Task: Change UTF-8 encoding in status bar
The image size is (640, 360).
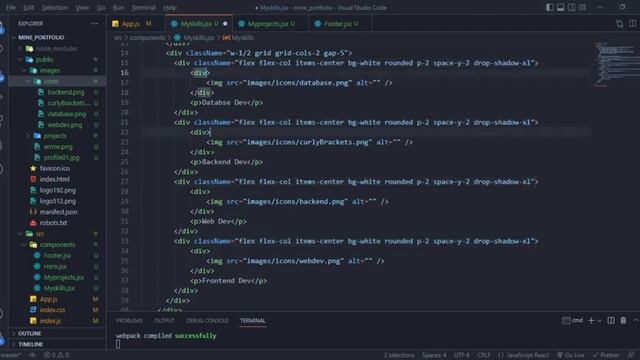Action: pyautogui.click(x=462, y=355)
